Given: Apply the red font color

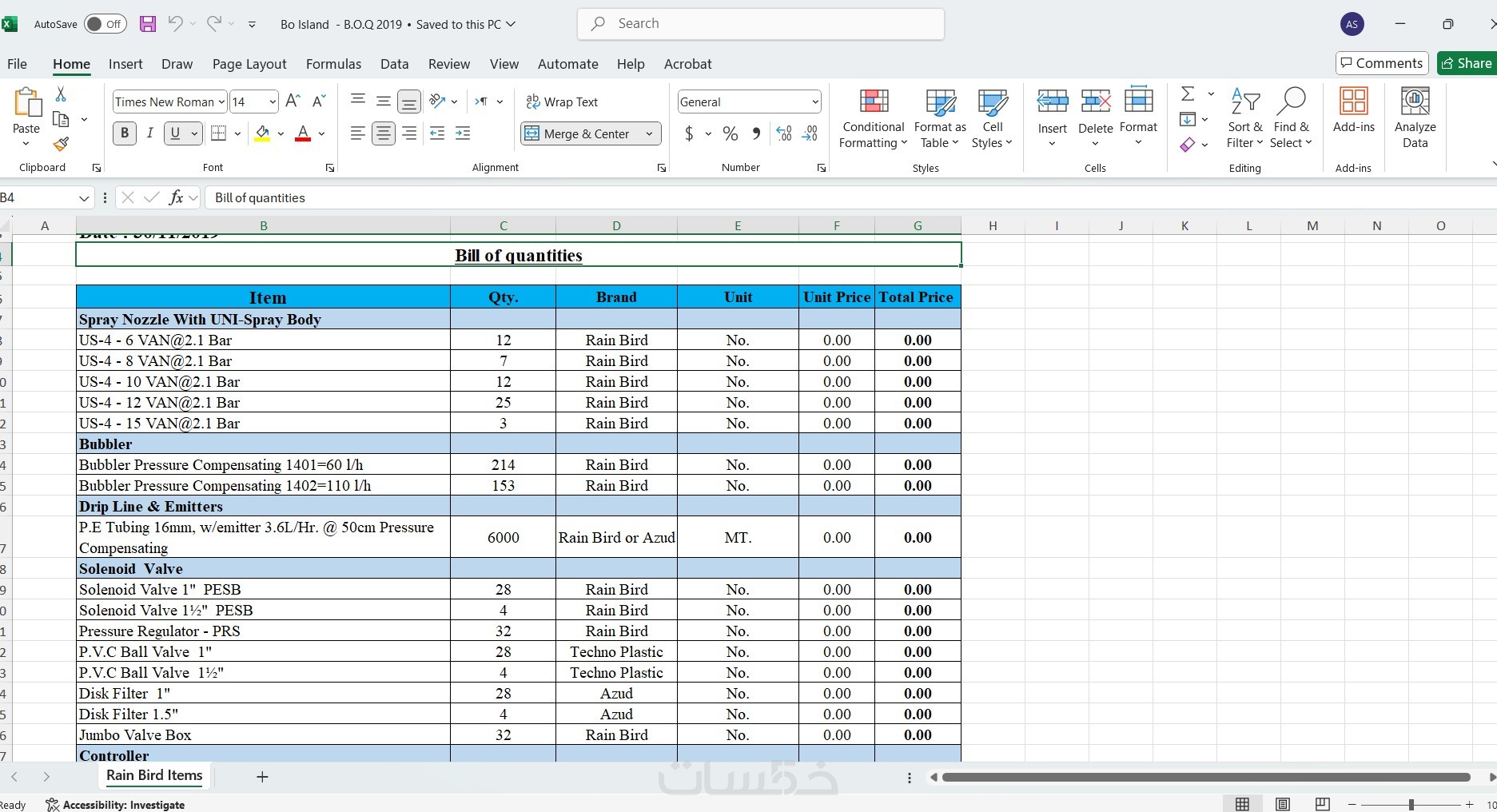Looking at the screenshot, I should [303, 133].
